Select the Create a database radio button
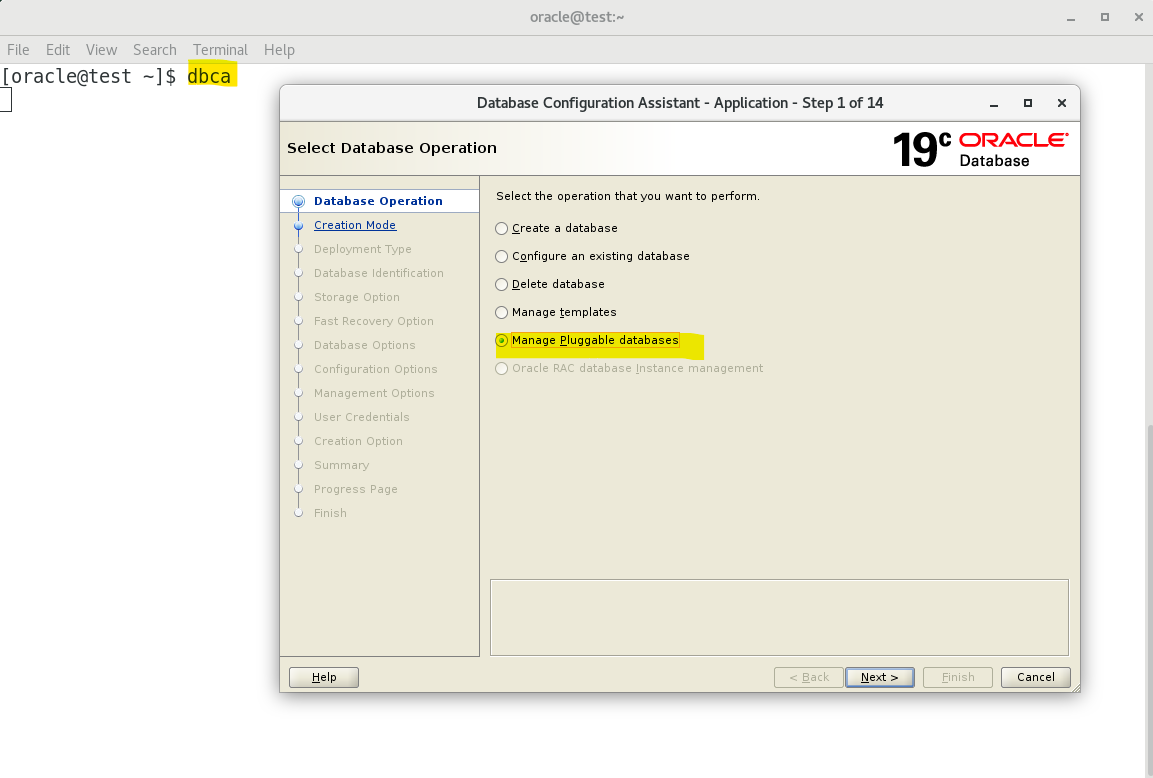Viewport: 1153px width, 778px height. (501, 229)
